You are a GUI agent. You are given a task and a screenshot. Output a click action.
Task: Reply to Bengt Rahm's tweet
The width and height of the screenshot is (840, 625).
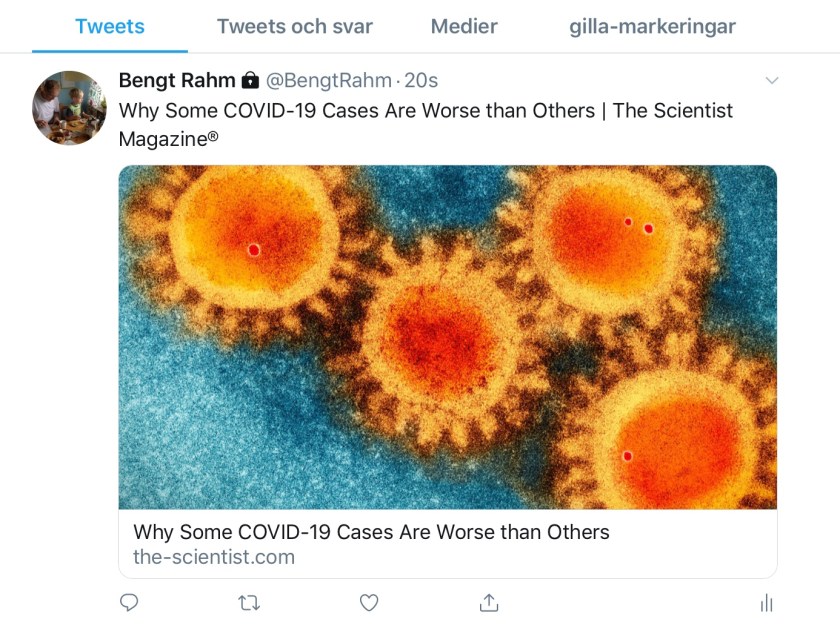click(x=128, y=602)
